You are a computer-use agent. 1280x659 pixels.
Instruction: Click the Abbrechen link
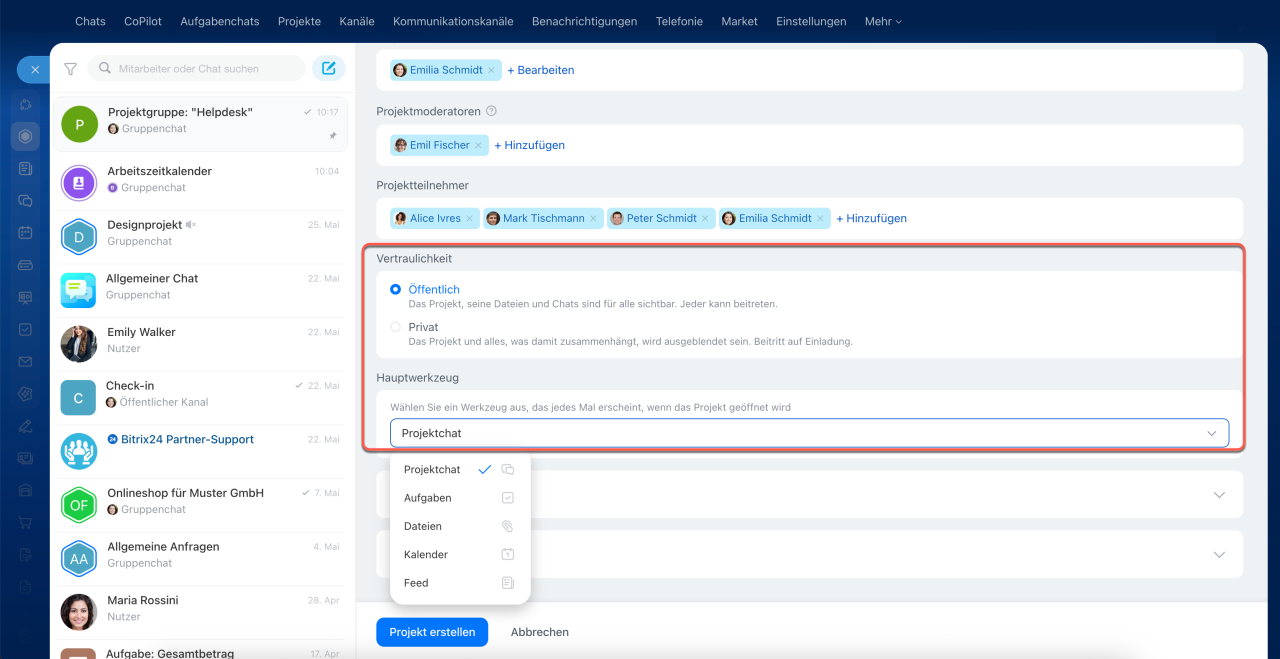point(540,632)
